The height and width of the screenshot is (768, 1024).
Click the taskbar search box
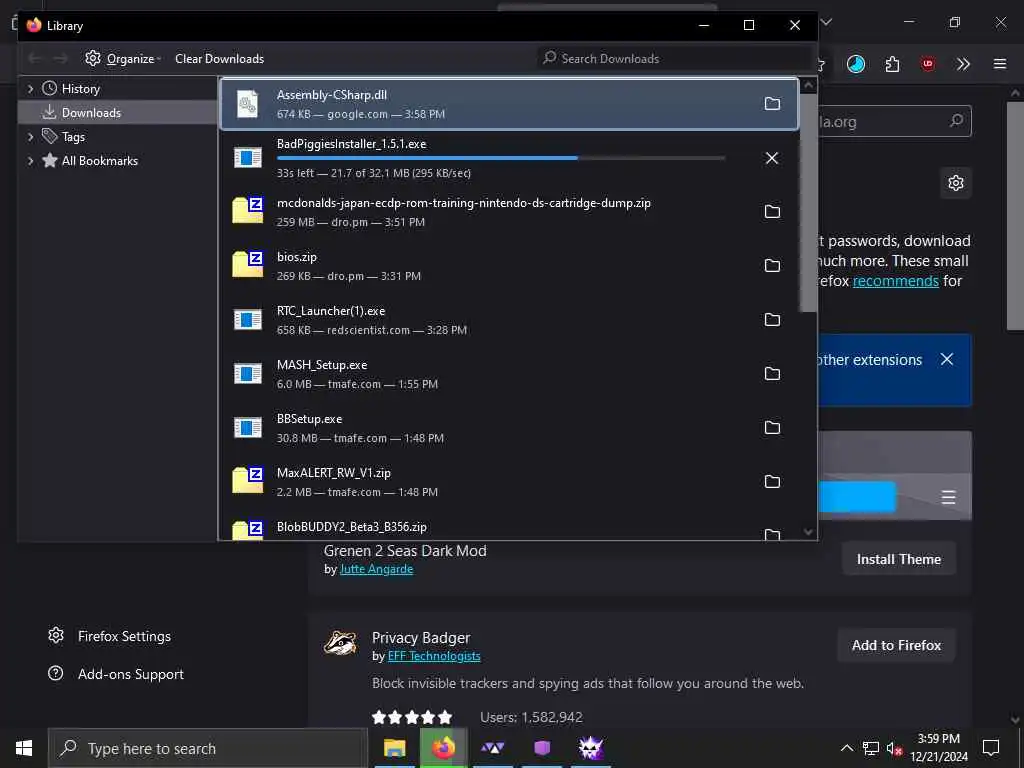[x=208, y=748]
